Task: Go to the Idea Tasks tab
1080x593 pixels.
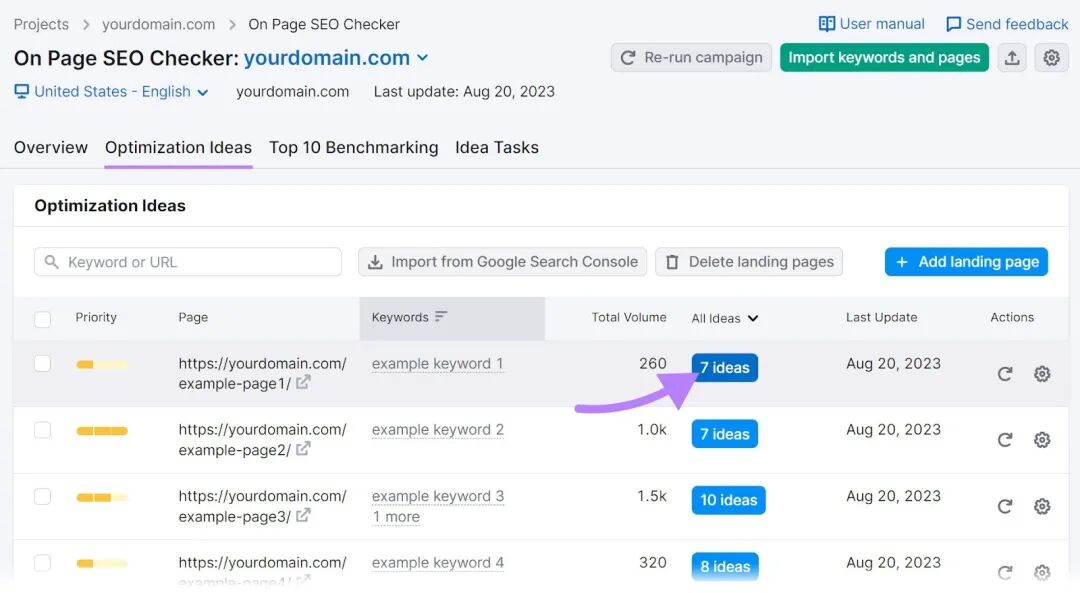Action: (x=496, y=148)
